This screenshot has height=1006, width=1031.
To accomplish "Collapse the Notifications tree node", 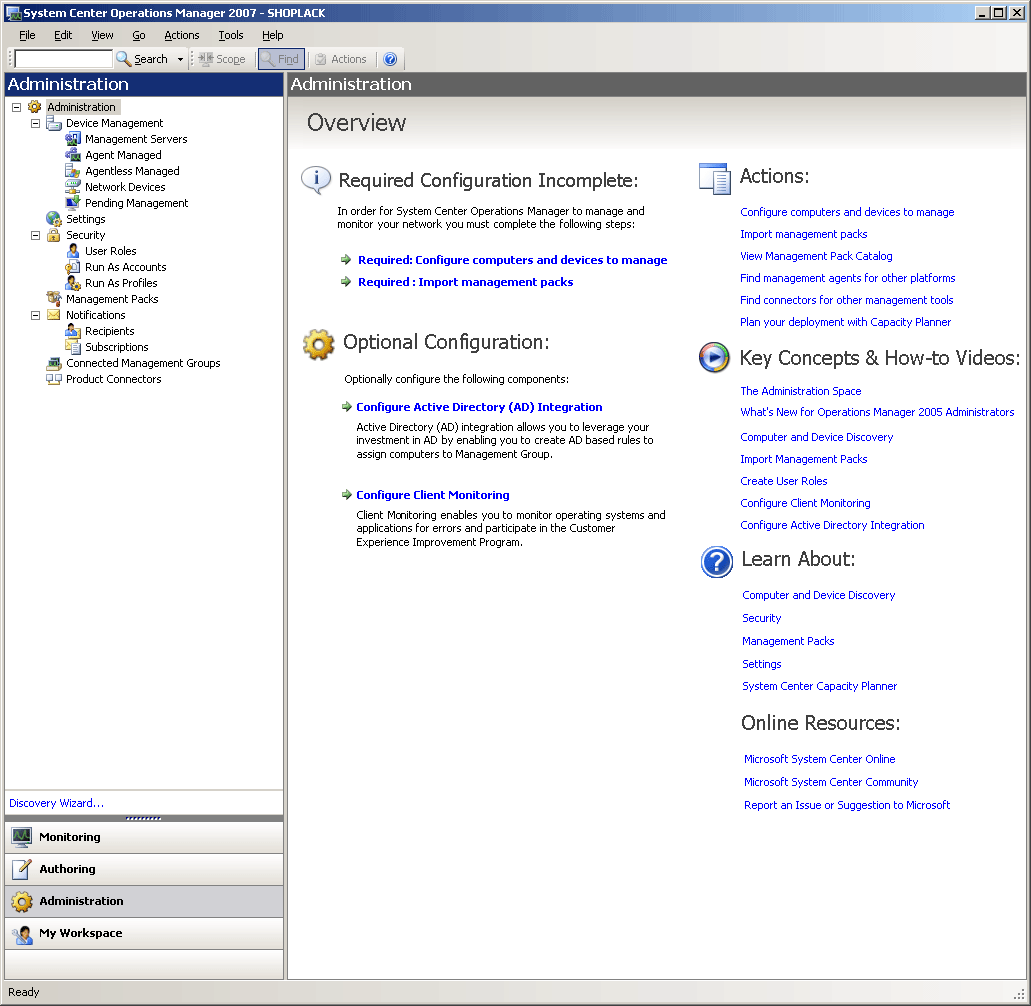I will (x=36, y=315).
